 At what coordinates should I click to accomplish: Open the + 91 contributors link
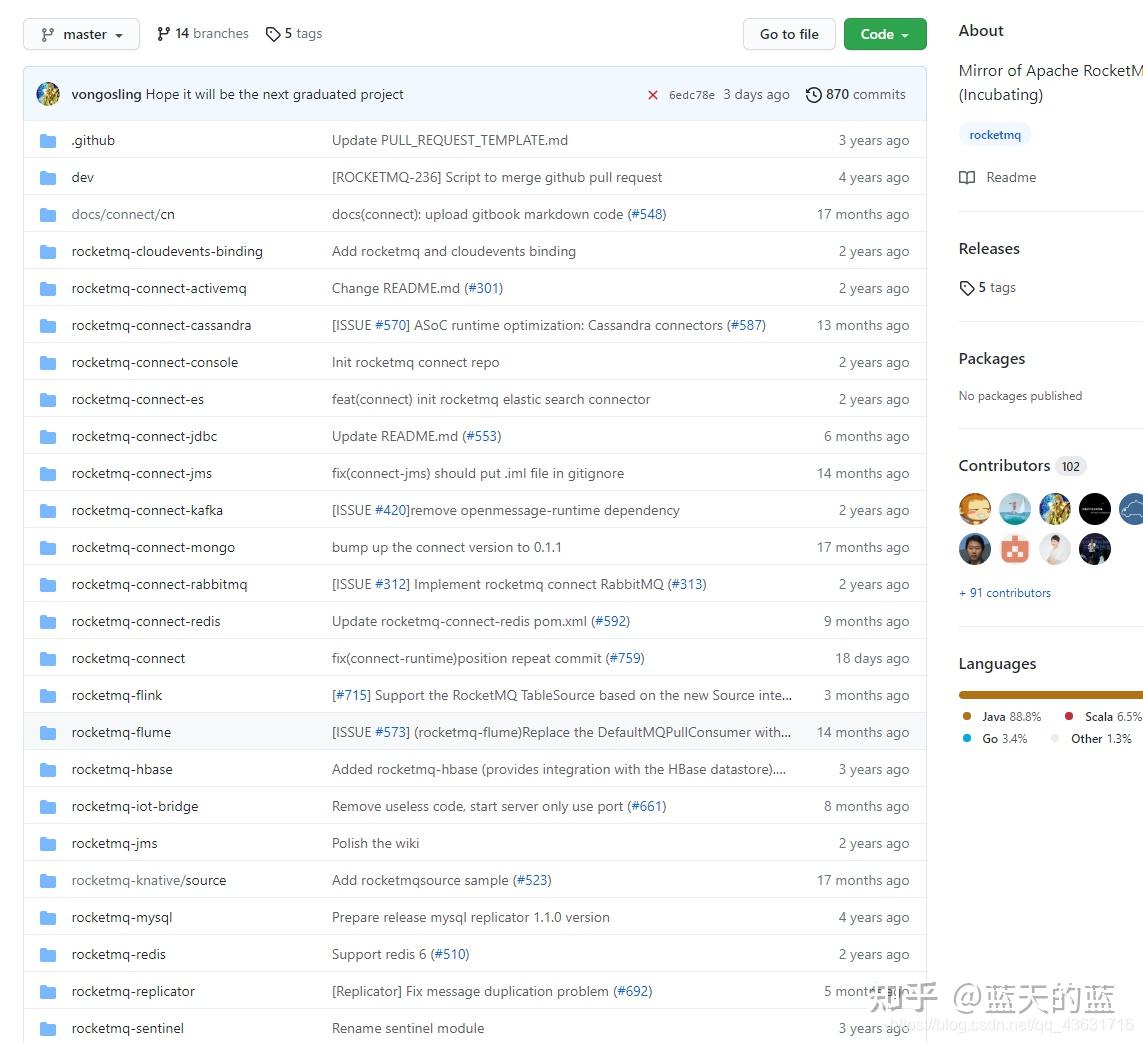(1004, 592)
